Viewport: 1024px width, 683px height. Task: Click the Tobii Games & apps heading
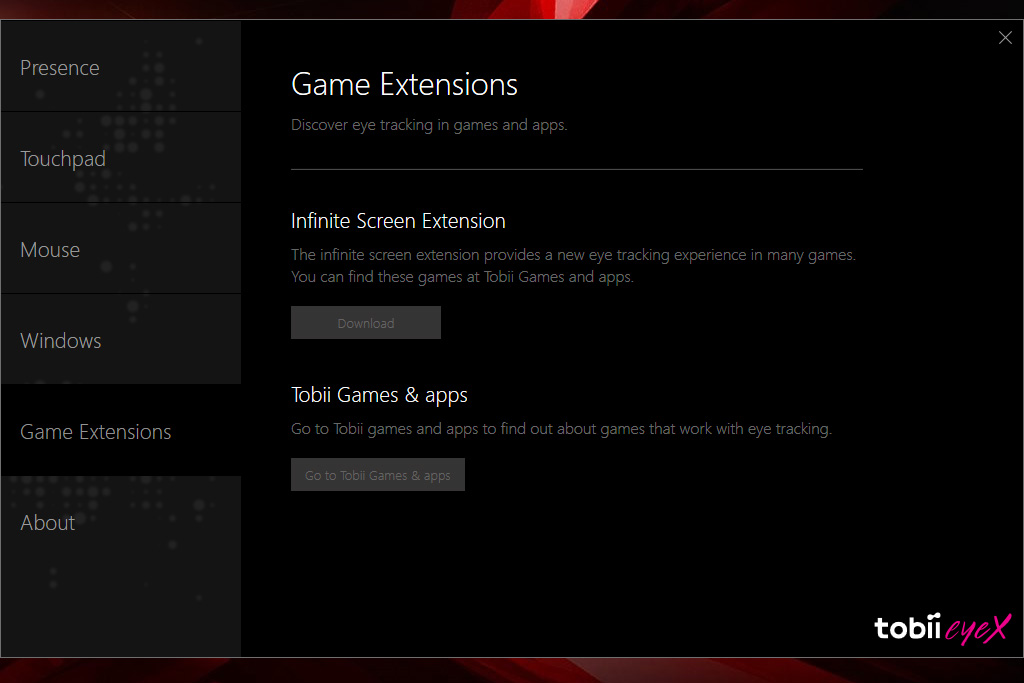(379, 396)
